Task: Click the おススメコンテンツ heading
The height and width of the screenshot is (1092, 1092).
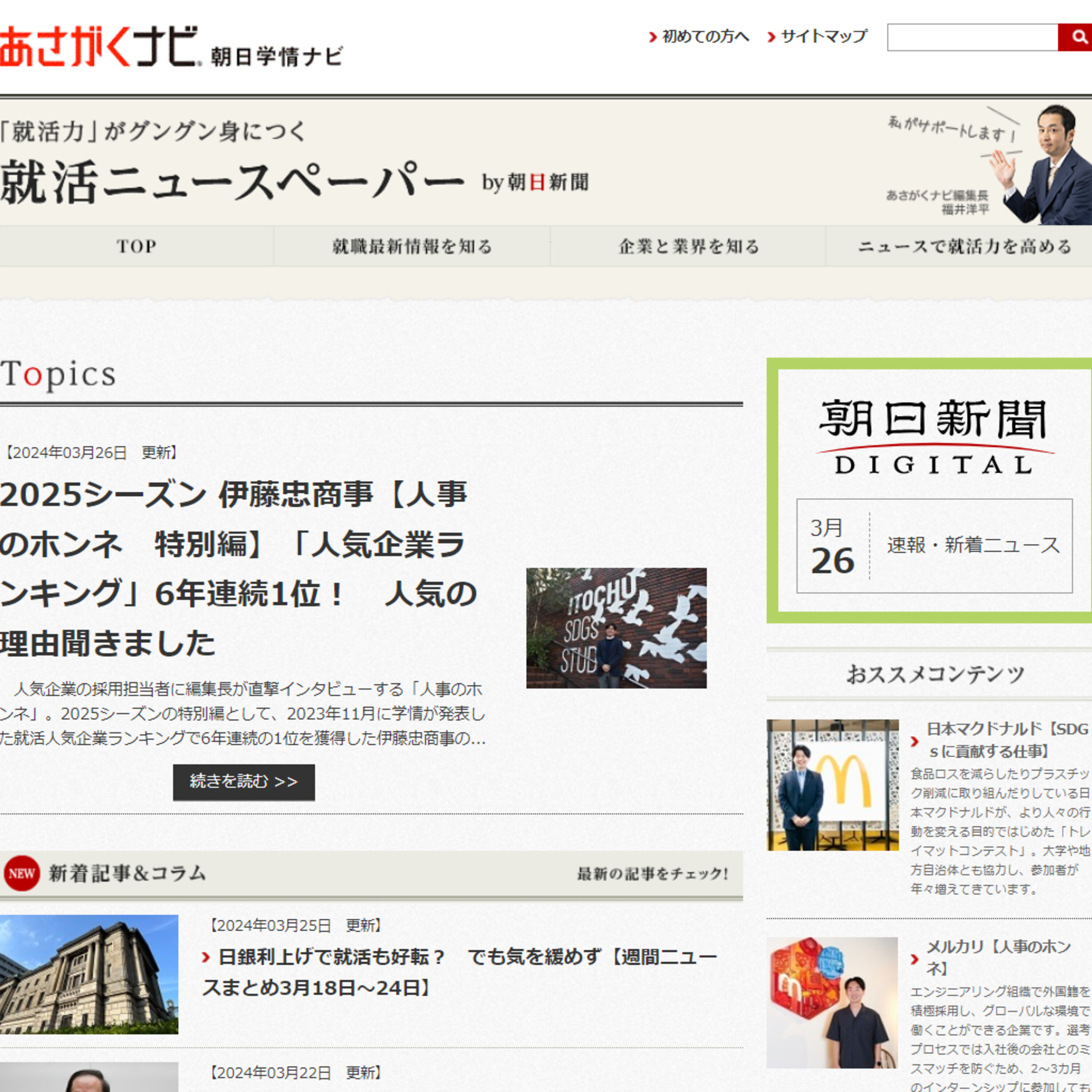Action: coord(935,674)
